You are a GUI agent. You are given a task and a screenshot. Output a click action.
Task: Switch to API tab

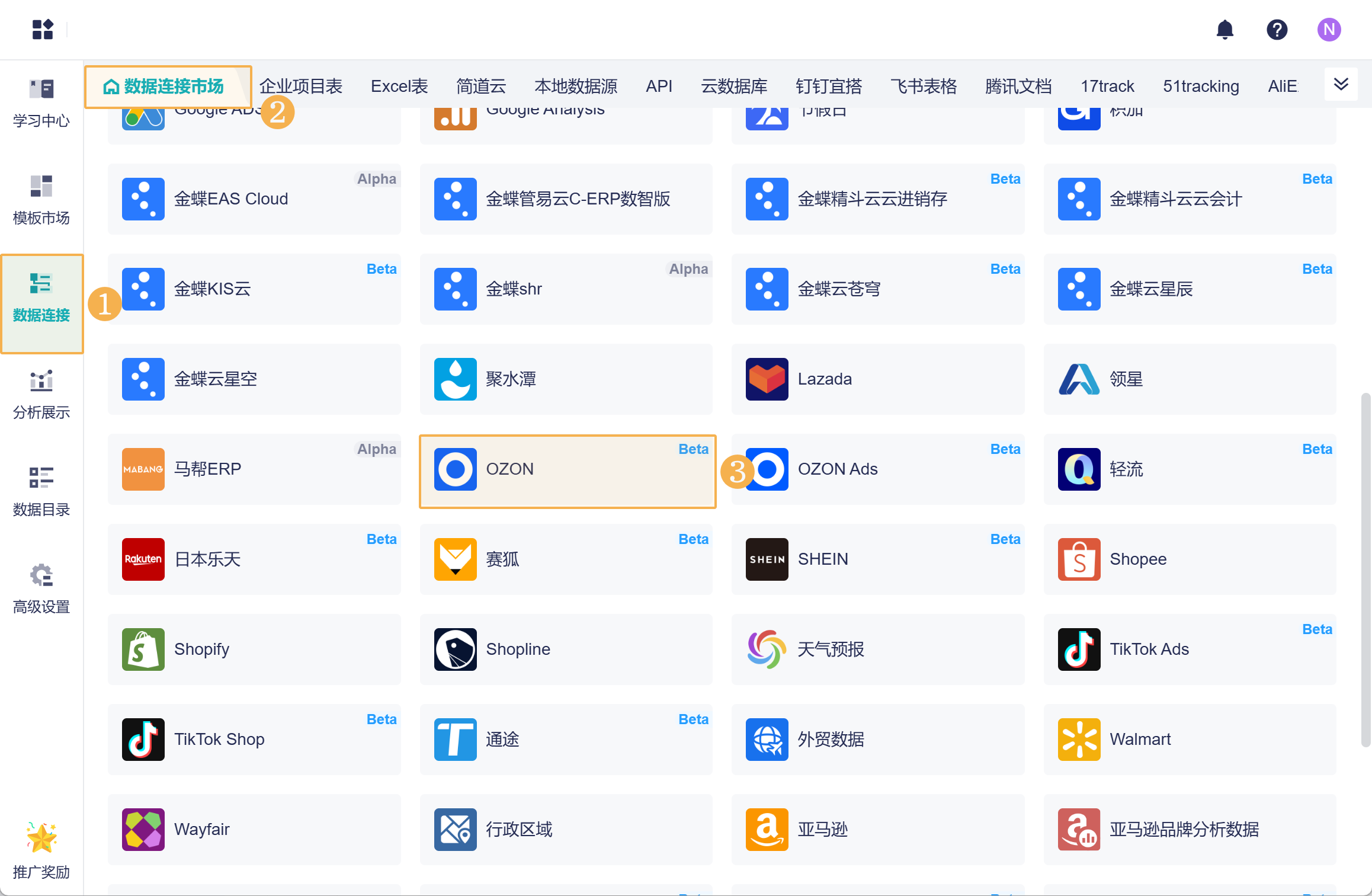tap(659, 87)
